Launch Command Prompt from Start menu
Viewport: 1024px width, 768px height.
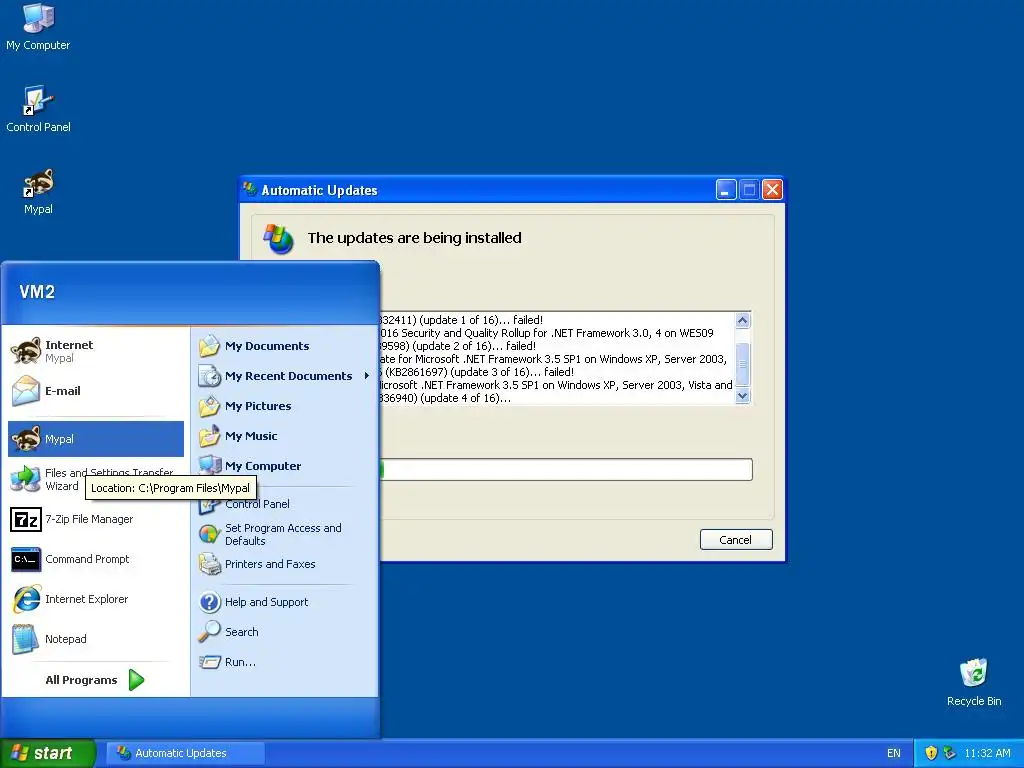[95, 559]
